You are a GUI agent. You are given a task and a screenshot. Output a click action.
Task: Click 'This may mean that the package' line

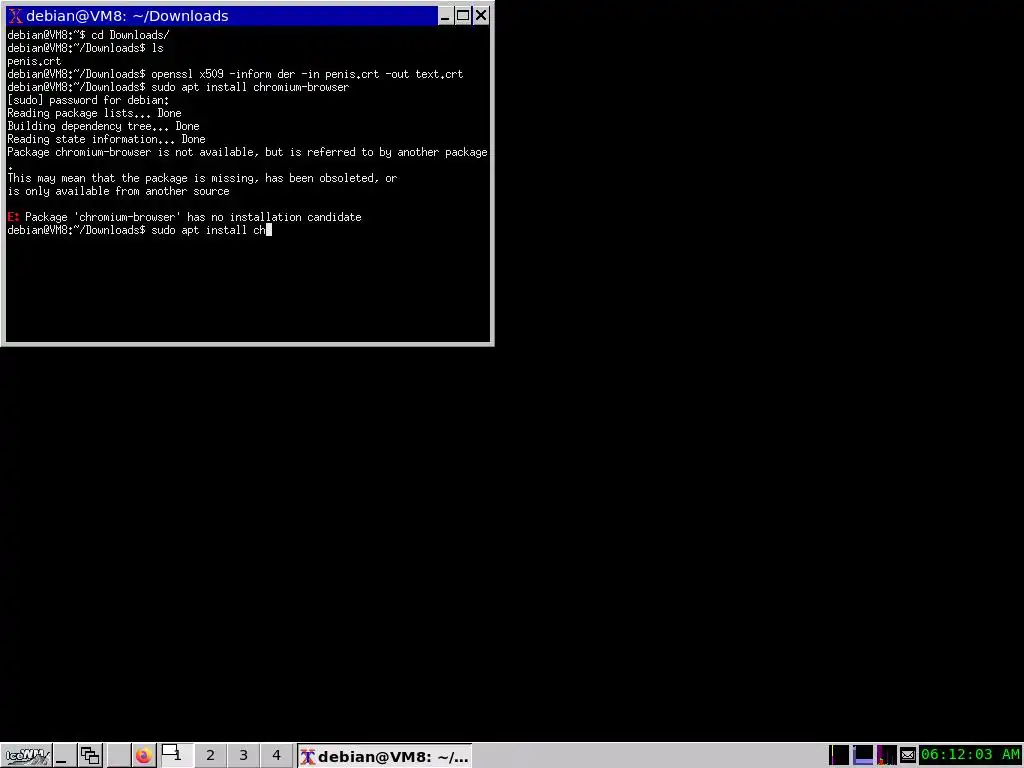[x=202, y=178]
